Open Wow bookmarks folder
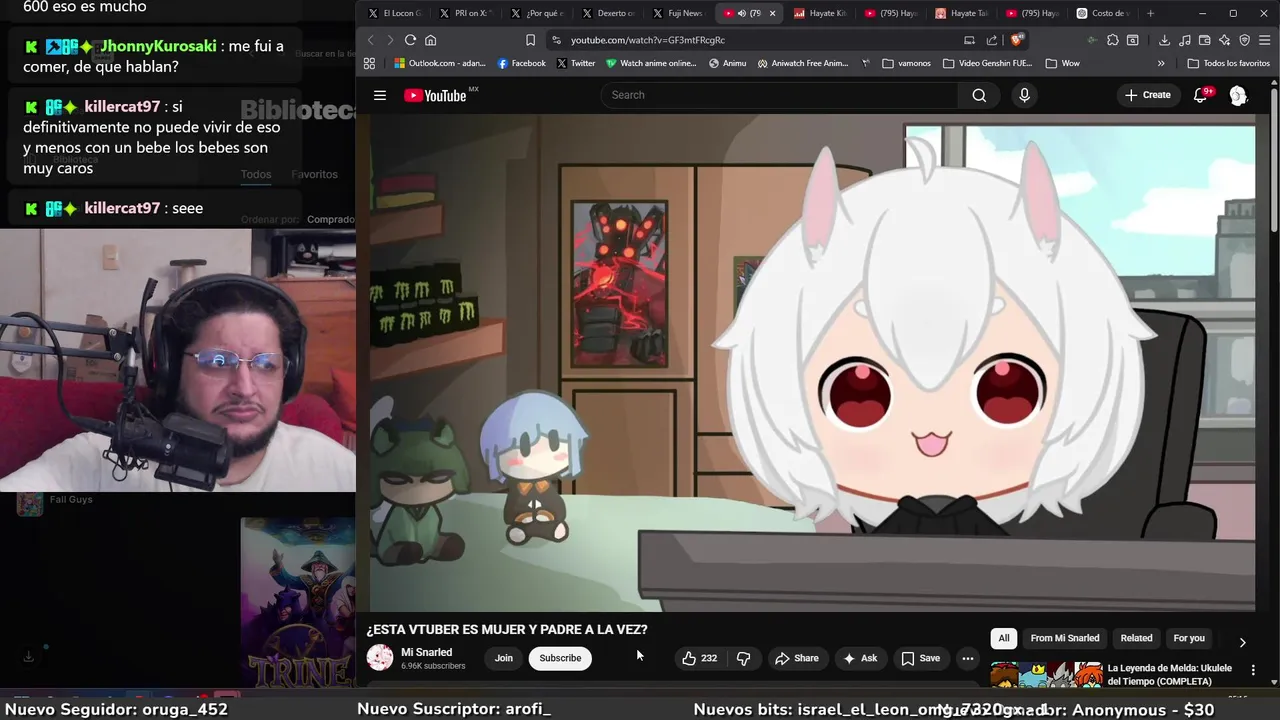 coord(1062,63)
